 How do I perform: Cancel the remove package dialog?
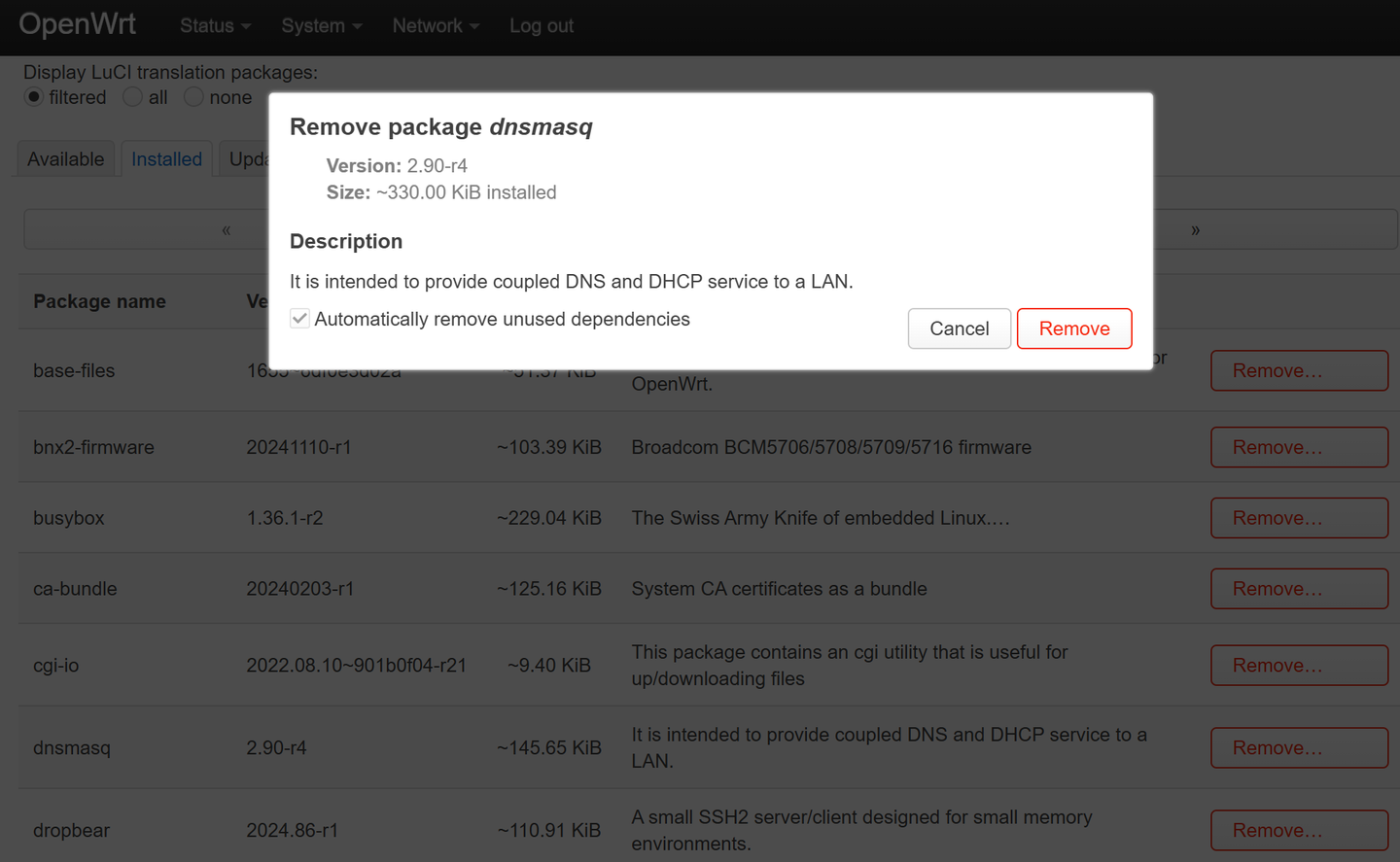(x=959, y=328)
